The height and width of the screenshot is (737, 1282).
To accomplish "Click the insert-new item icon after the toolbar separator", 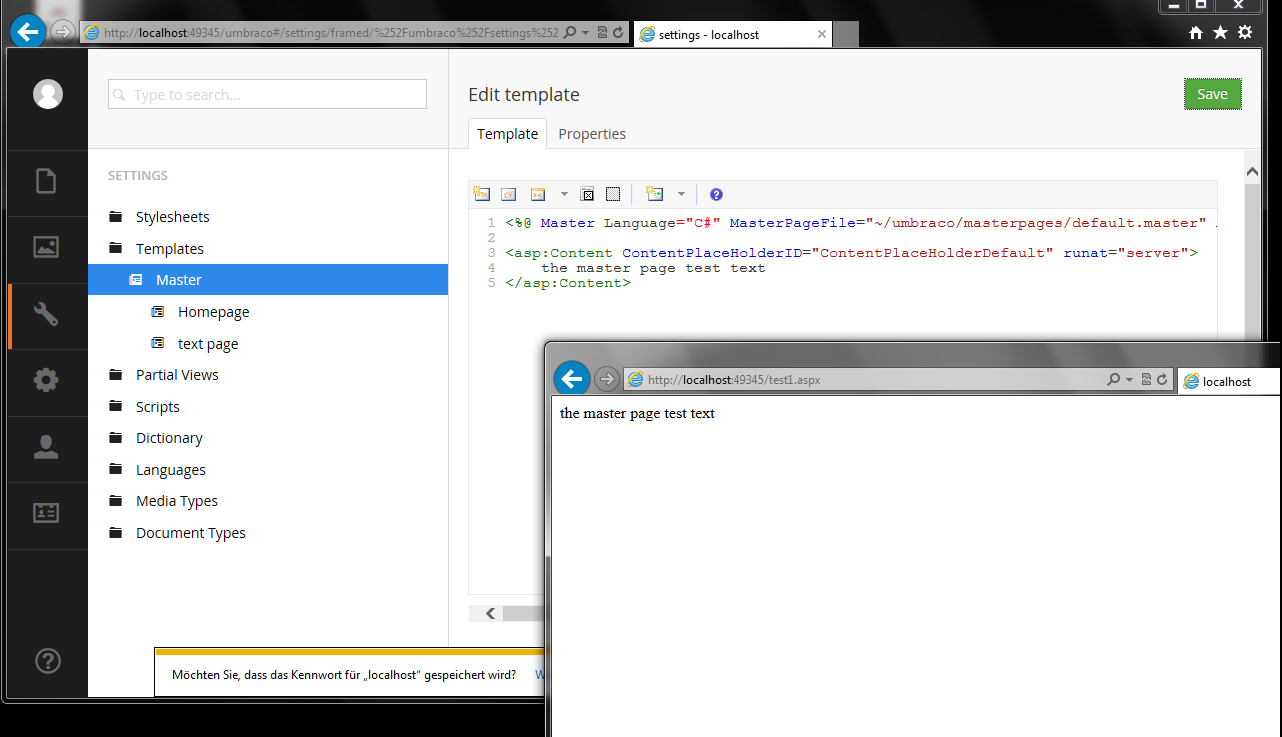I will point(655,194).
